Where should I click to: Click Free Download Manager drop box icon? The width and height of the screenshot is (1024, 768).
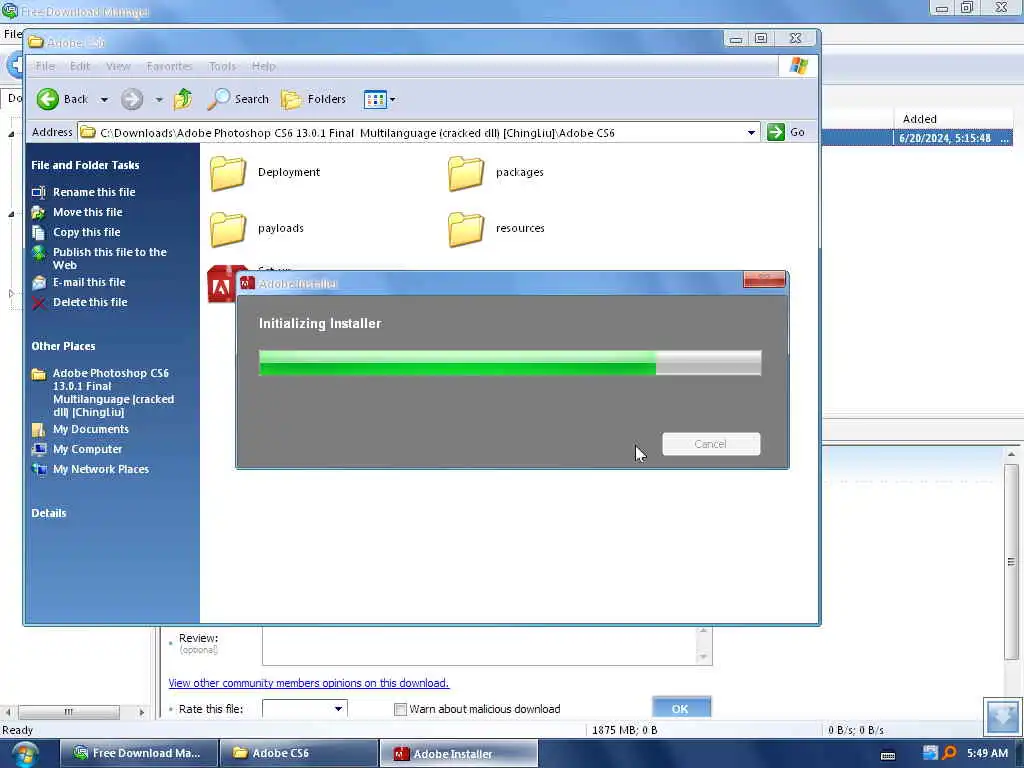[1002, 716]
